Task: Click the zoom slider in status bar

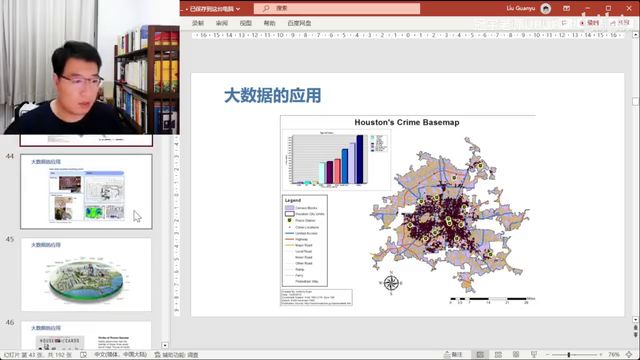Action: point(569,355)
